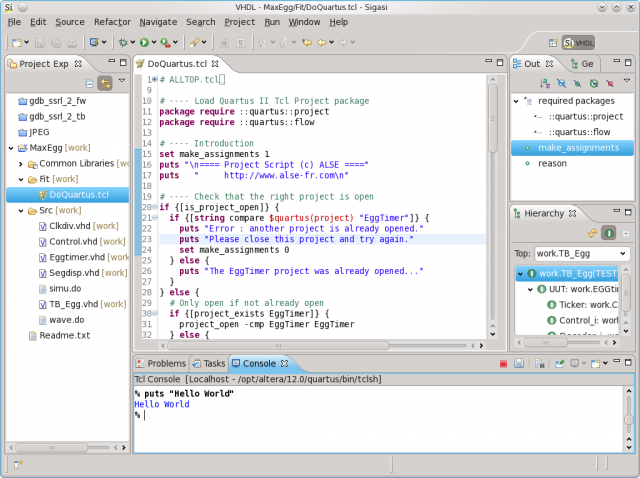Select reason in Outline

(x=552, y=163)
